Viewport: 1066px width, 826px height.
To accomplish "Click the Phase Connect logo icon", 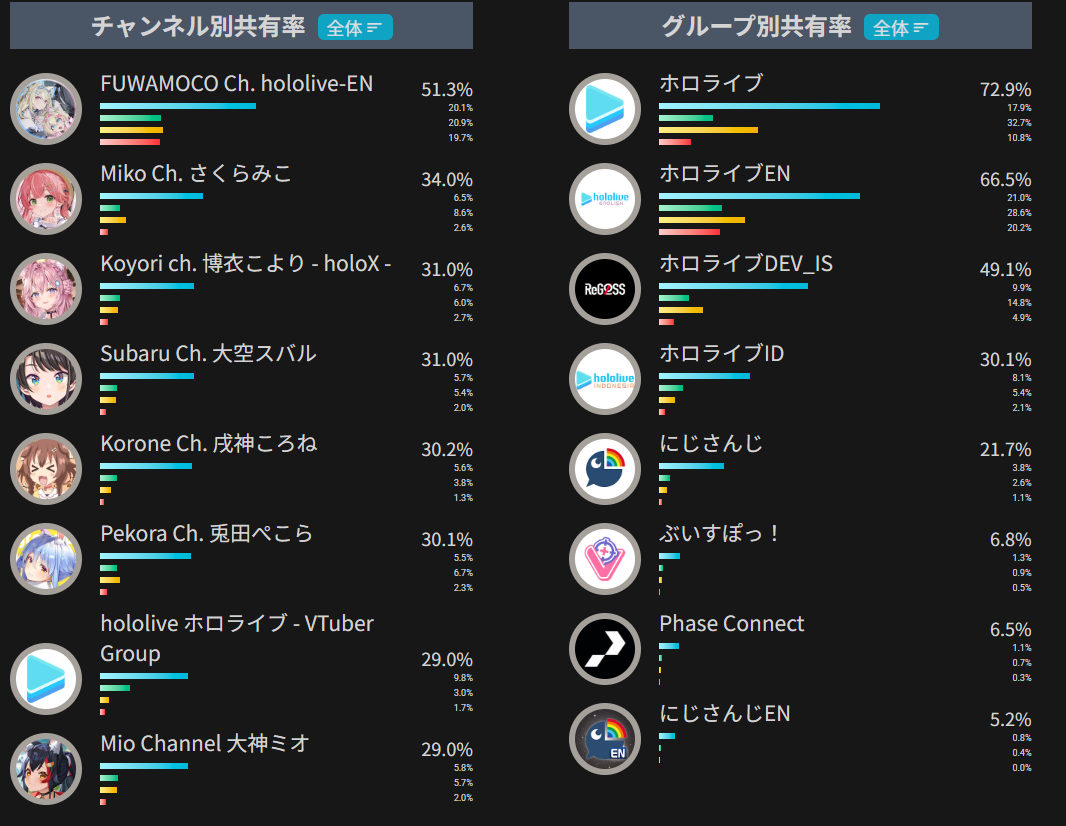I will click(x=605, y=649).
